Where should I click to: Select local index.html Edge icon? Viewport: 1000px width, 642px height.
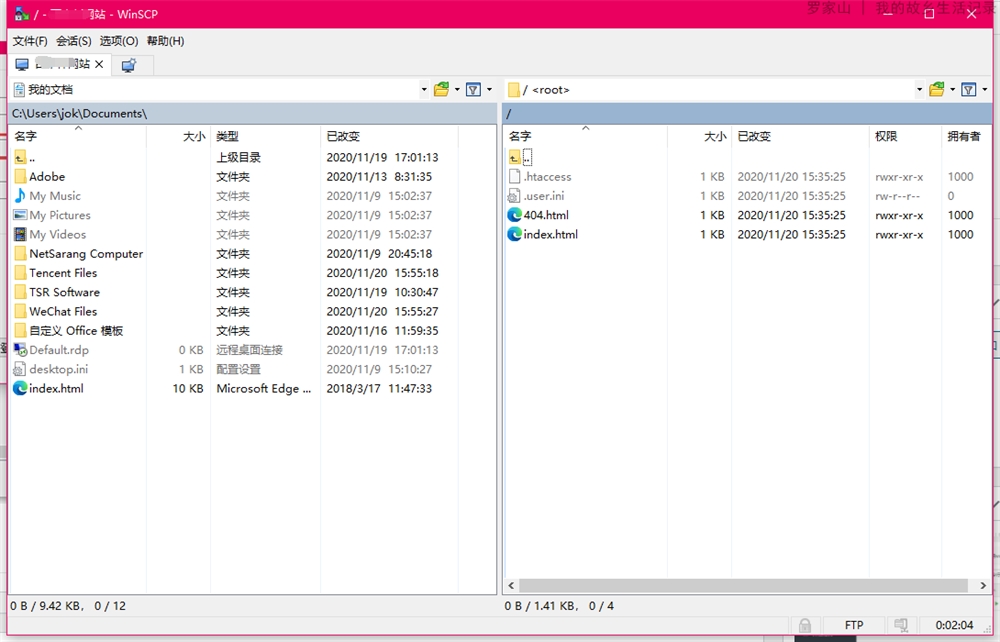tap(20, 388)
